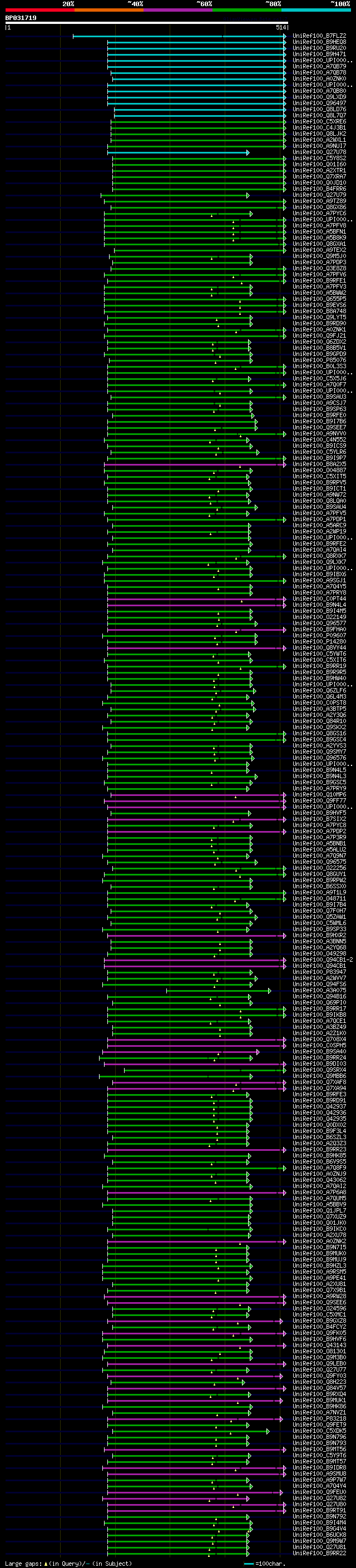Viewport: 356px width, 1568px height.
Task: Click the UniRef100_A5BFN1 label
Action: 319,231
